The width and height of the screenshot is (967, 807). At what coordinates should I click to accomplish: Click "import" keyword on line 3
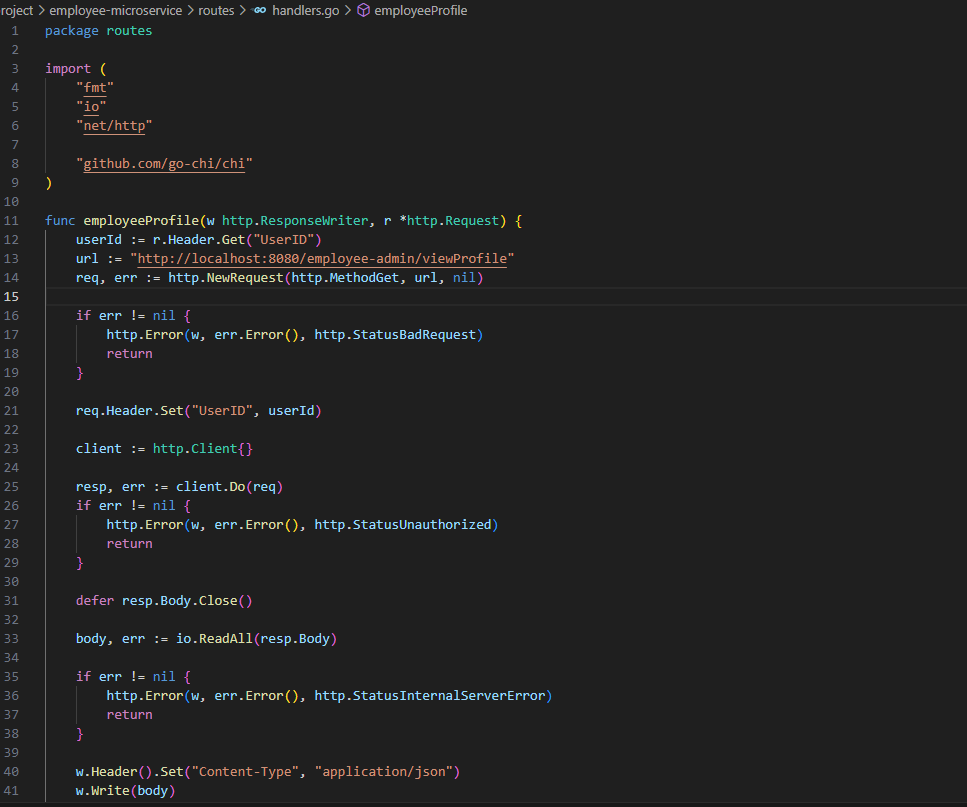click(68, 68)
